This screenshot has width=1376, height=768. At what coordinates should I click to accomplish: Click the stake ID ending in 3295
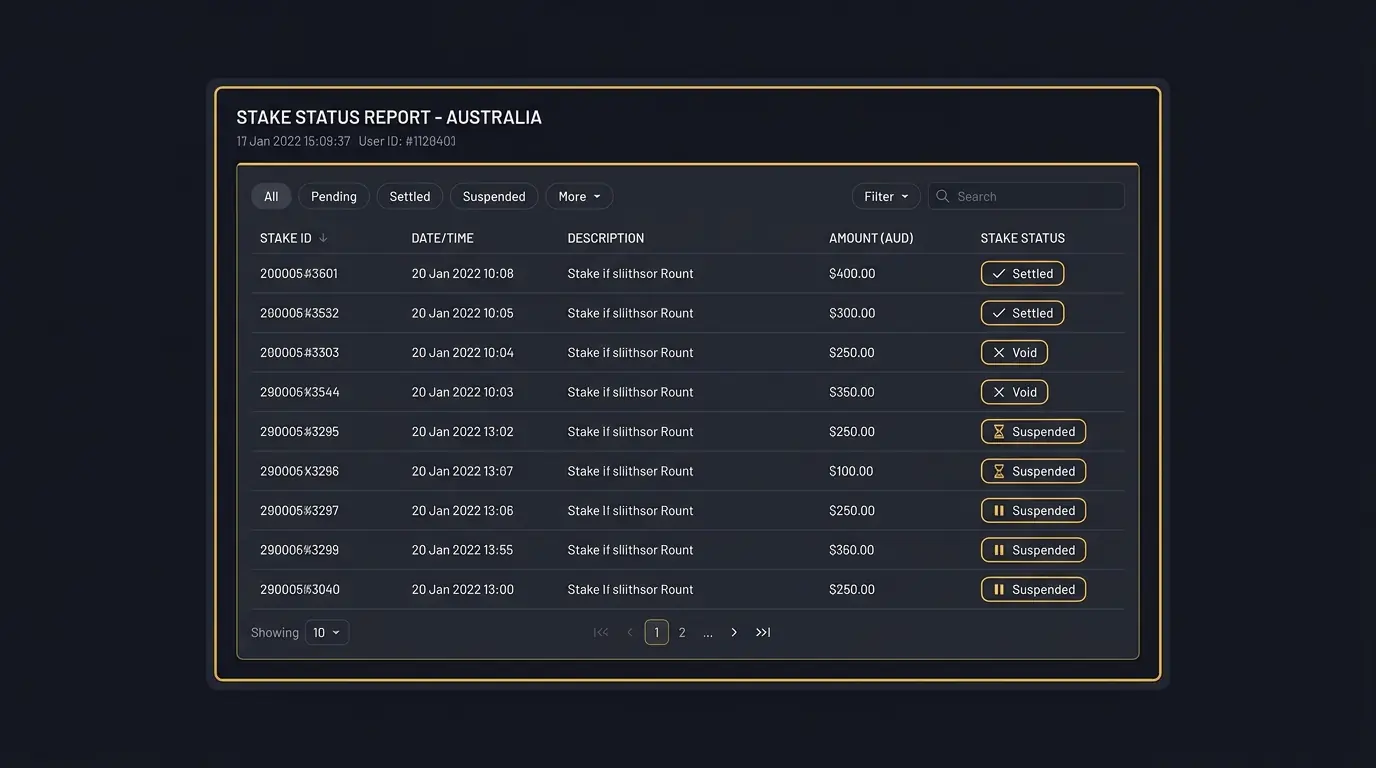299,431
